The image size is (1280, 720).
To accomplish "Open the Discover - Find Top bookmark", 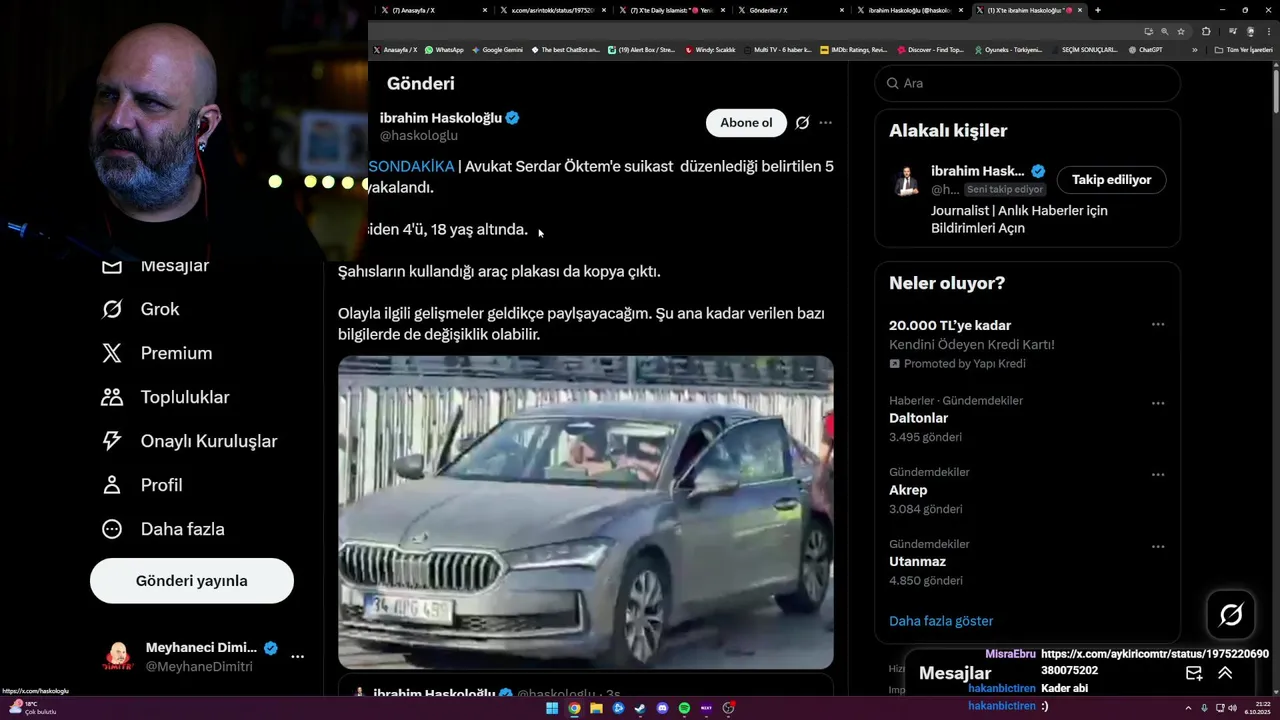I will (x=931, y=50).
